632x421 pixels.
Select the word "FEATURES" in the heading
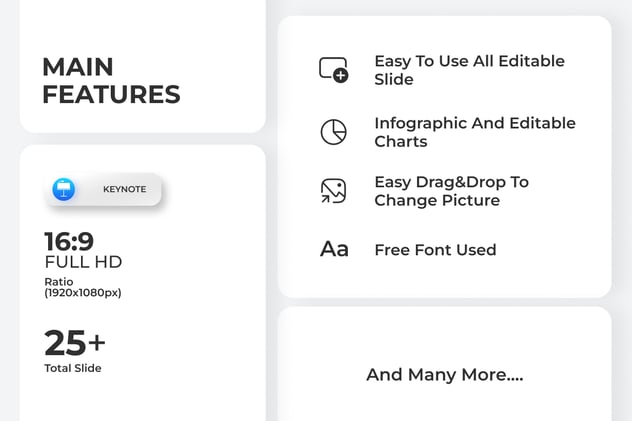point(111,95)
